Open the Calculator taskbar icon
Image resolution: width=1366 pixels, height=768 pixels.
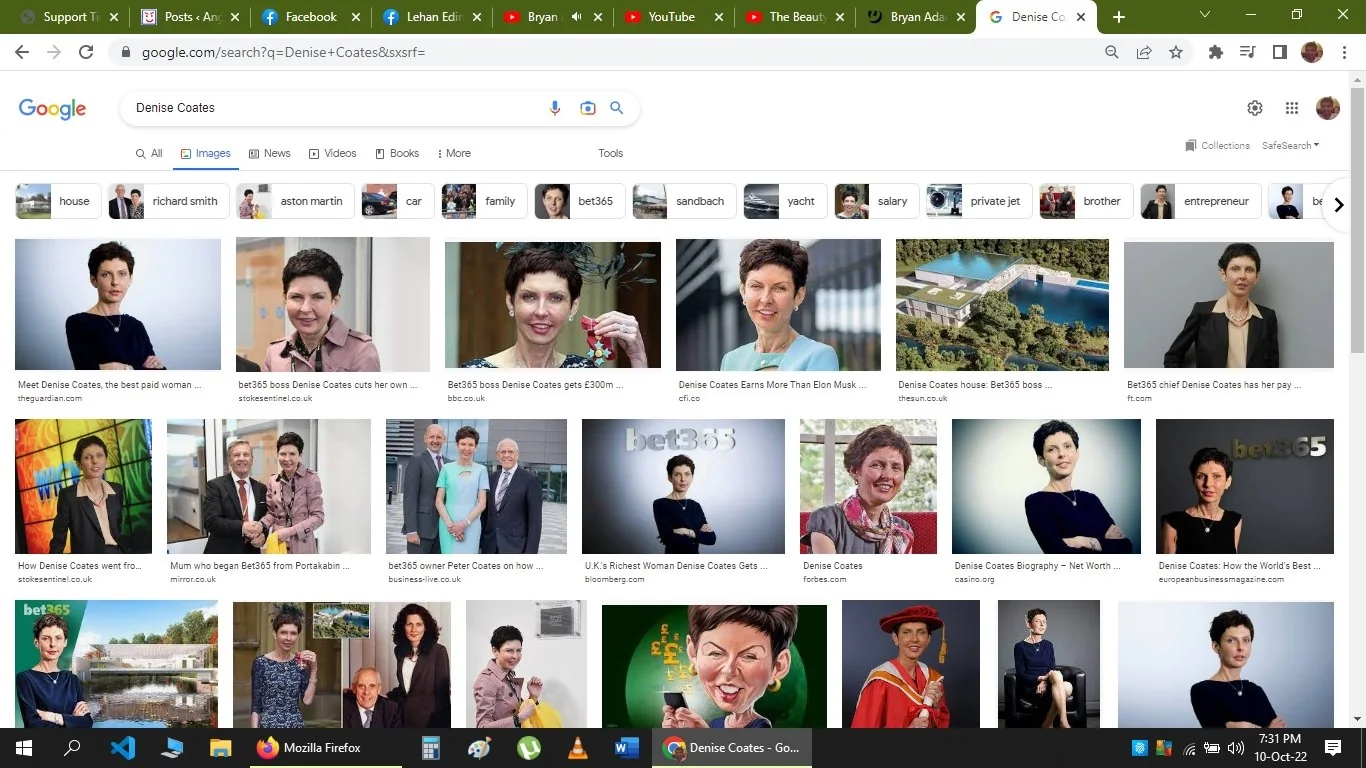point(431,748)
